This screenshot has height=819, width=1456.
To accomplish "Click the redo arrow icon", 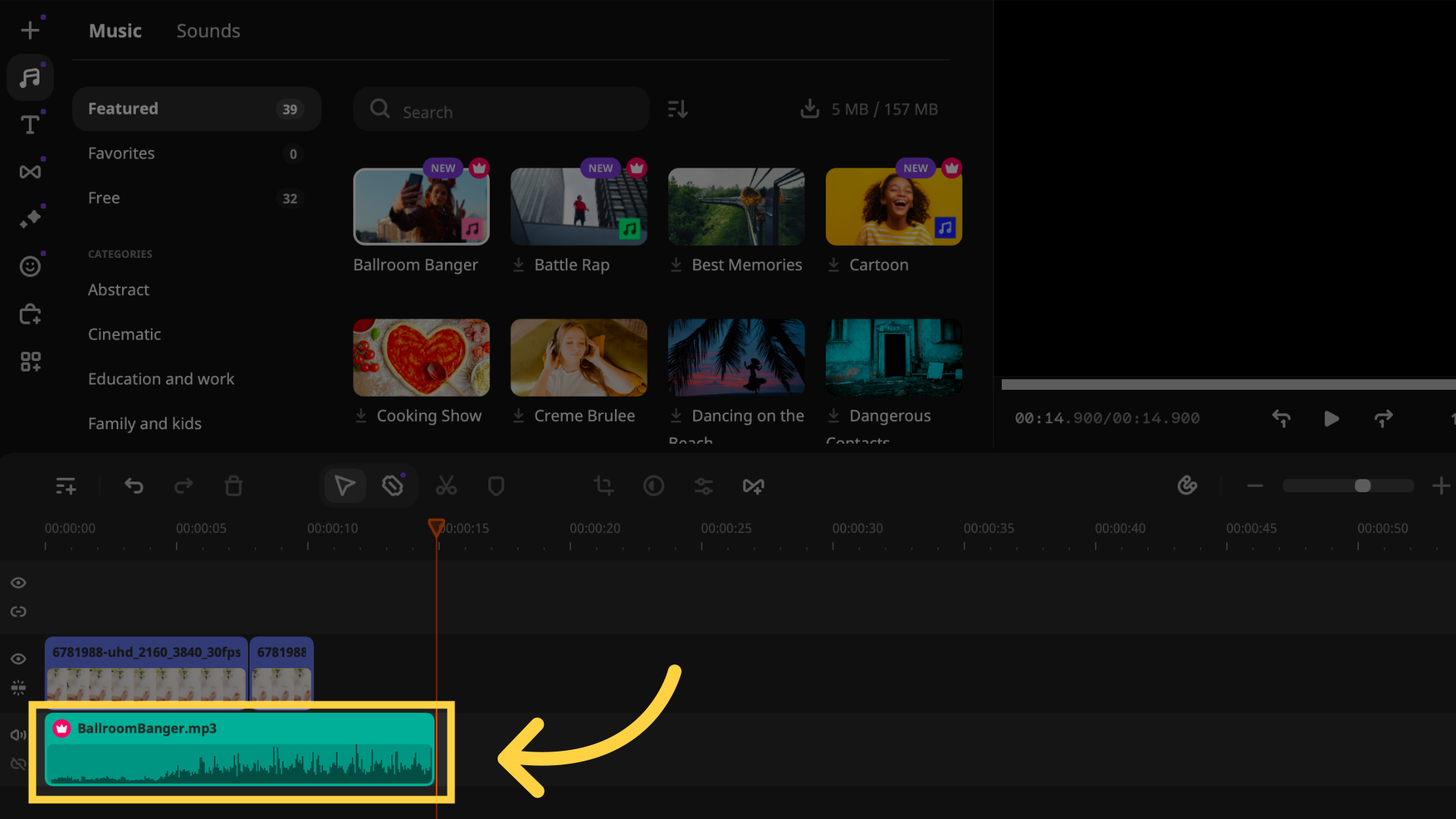I will pos(183,485).
